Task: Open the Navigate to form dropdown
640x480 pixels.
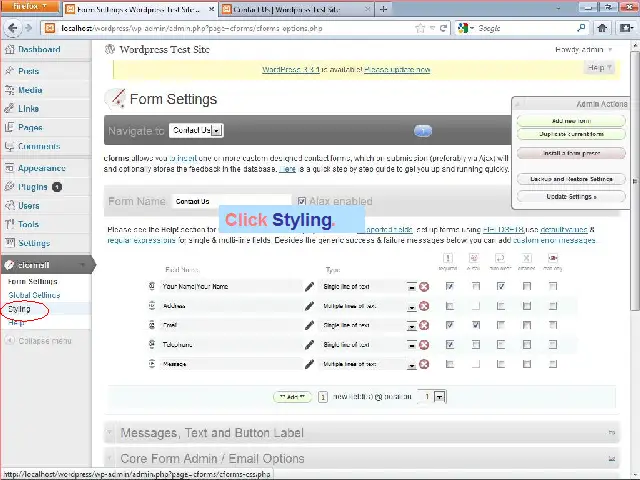Action: point(196,131)
